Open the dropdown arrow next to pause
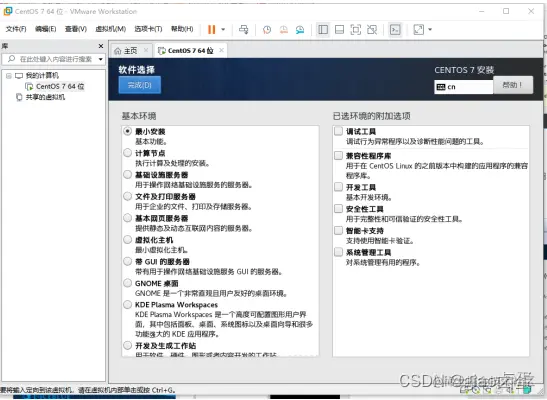 pos(223,30)
